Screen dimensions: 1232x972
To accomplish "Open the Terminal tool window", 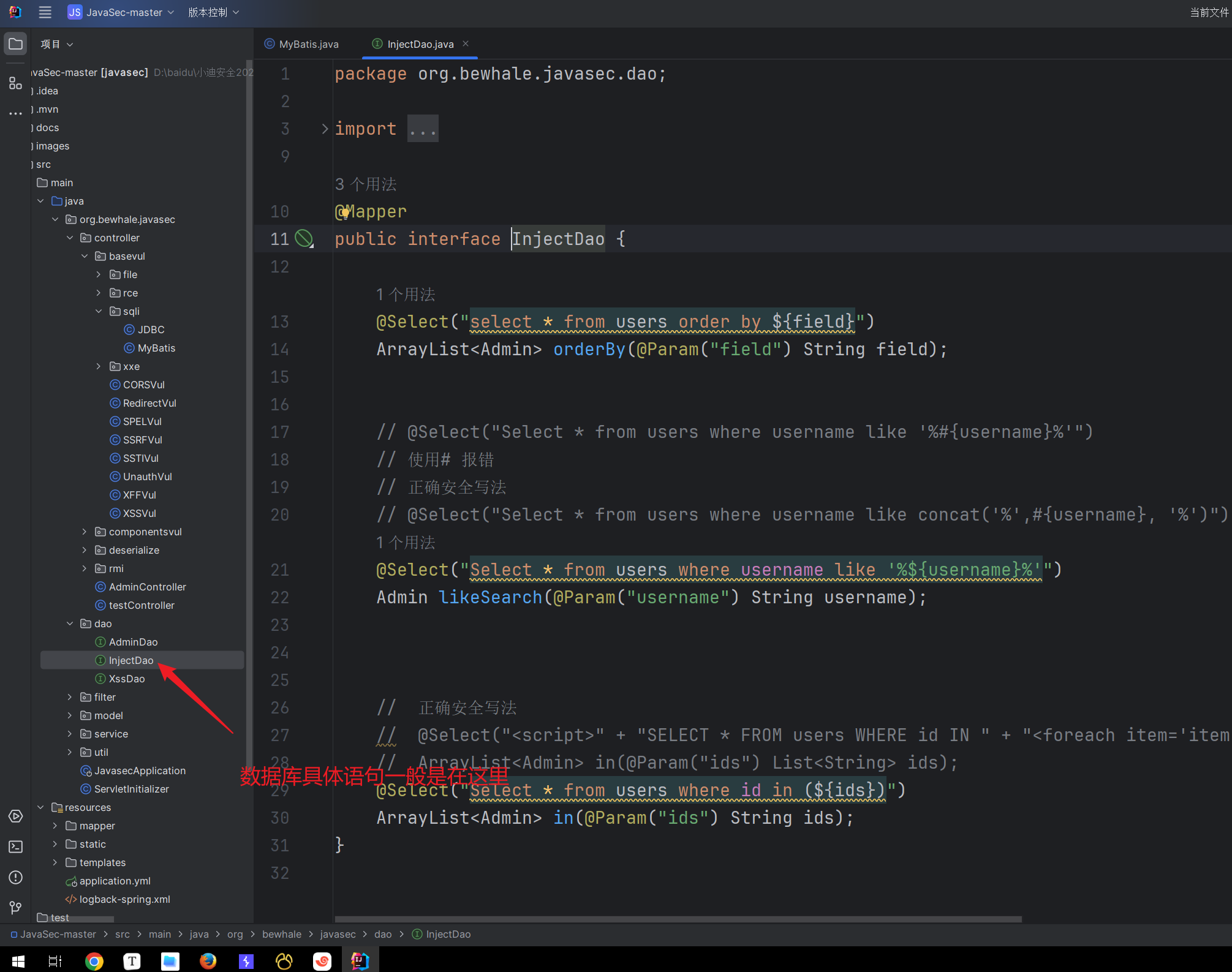I will coord(15,846).
